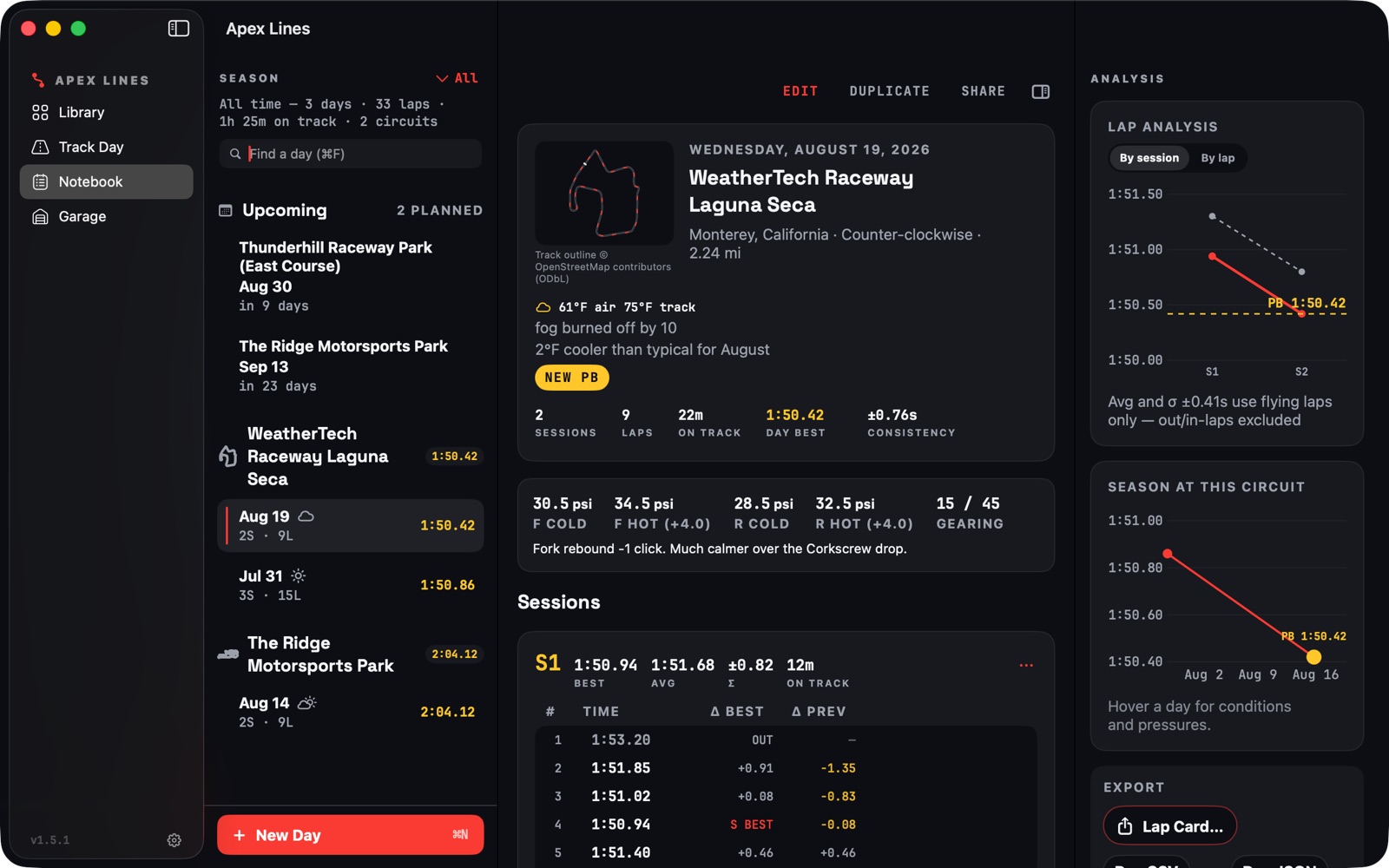
Task: Create a New Day
Action: click(350, 834)
